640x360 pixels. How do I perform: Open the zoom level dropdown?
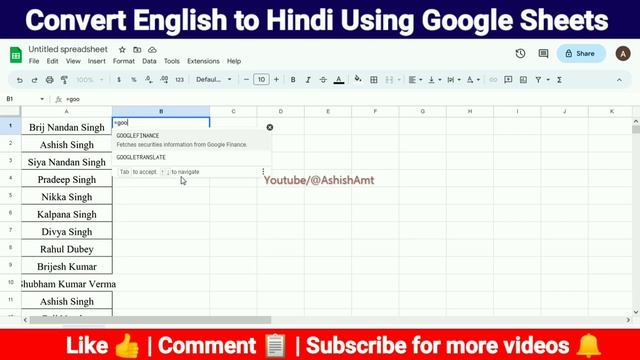pyautogui.click(x=90, y=80)
